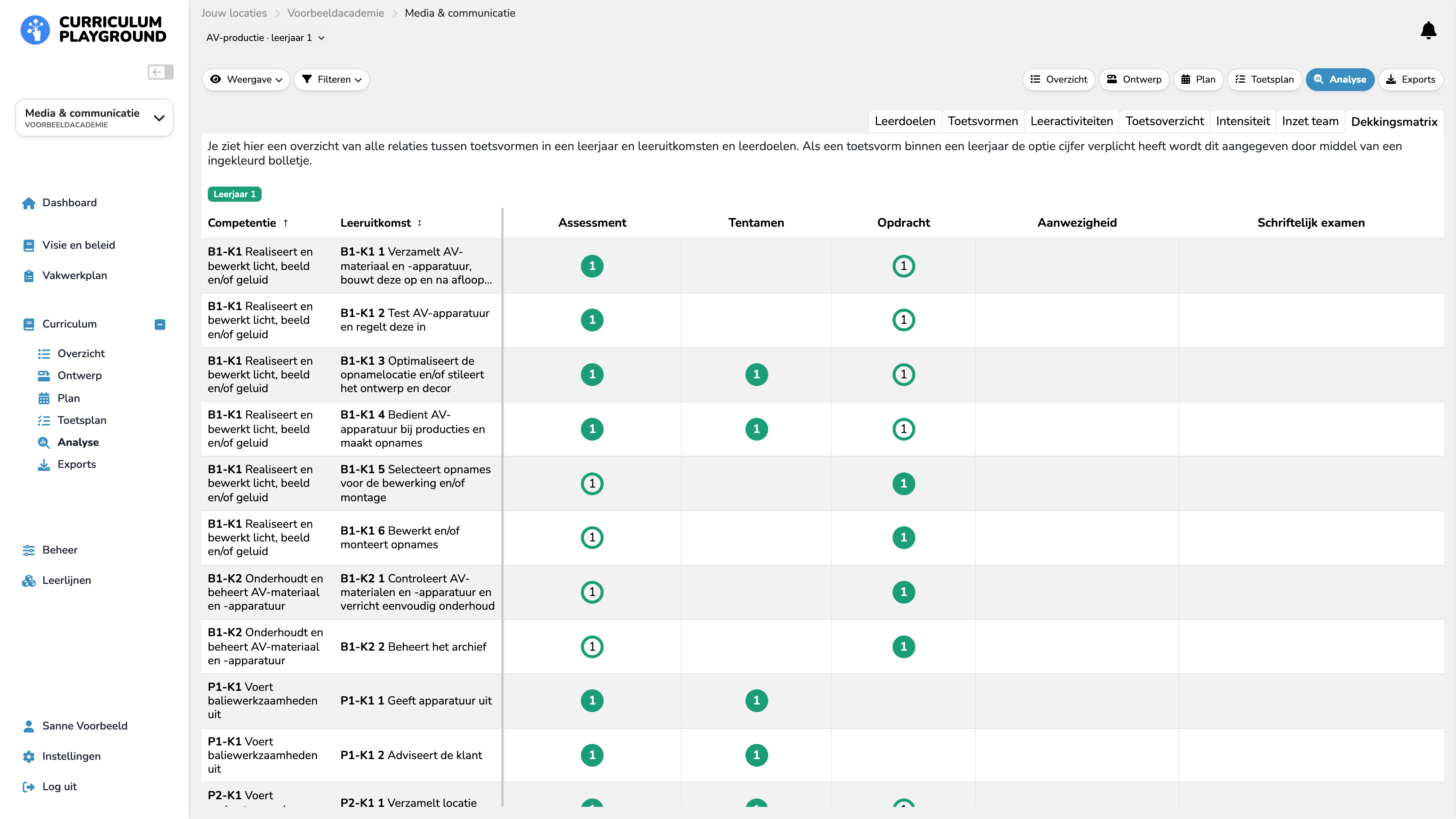Click Tentamen bullet for P1-K1 1
This screenshot has height=819, width=1456.
tap(756, 700)
